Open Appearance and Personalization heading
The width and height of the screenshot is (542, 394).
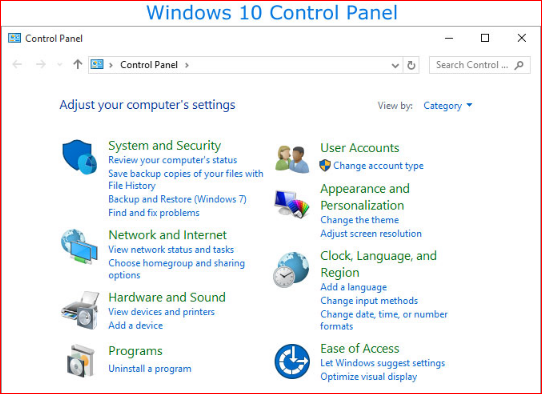click(365, 197)
